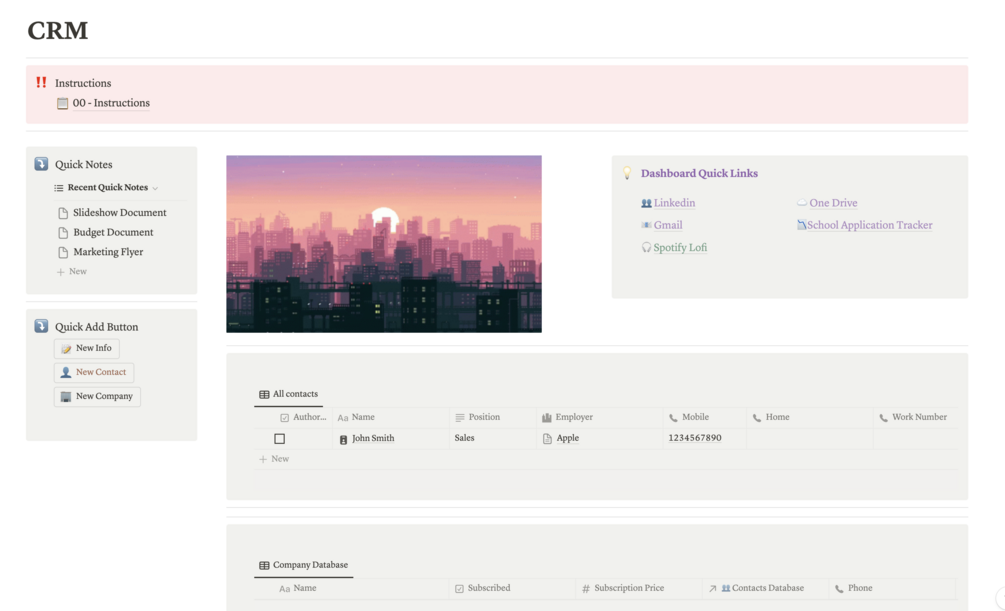
Task: Open the Apple employer page
Action: [x=567, y=438]
